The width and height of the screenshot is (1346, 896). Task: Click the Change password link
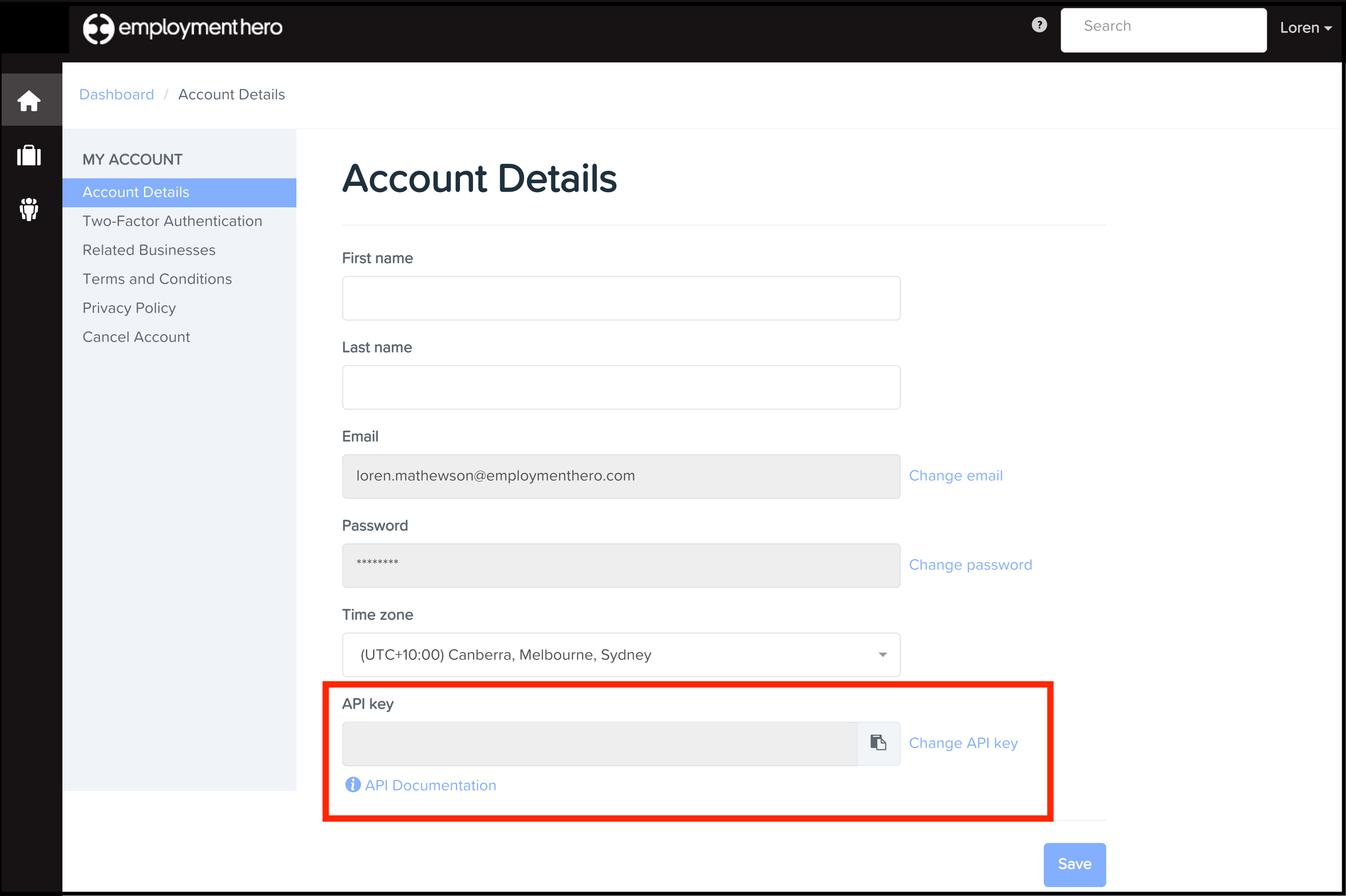click(x=970, y=565)
